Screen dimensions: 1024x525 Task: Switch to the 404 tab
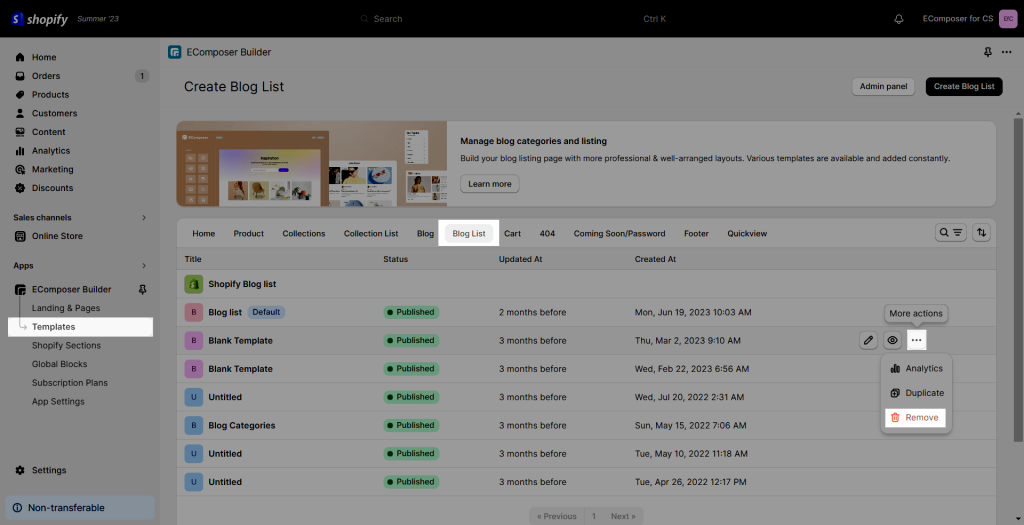pos(547,233)
